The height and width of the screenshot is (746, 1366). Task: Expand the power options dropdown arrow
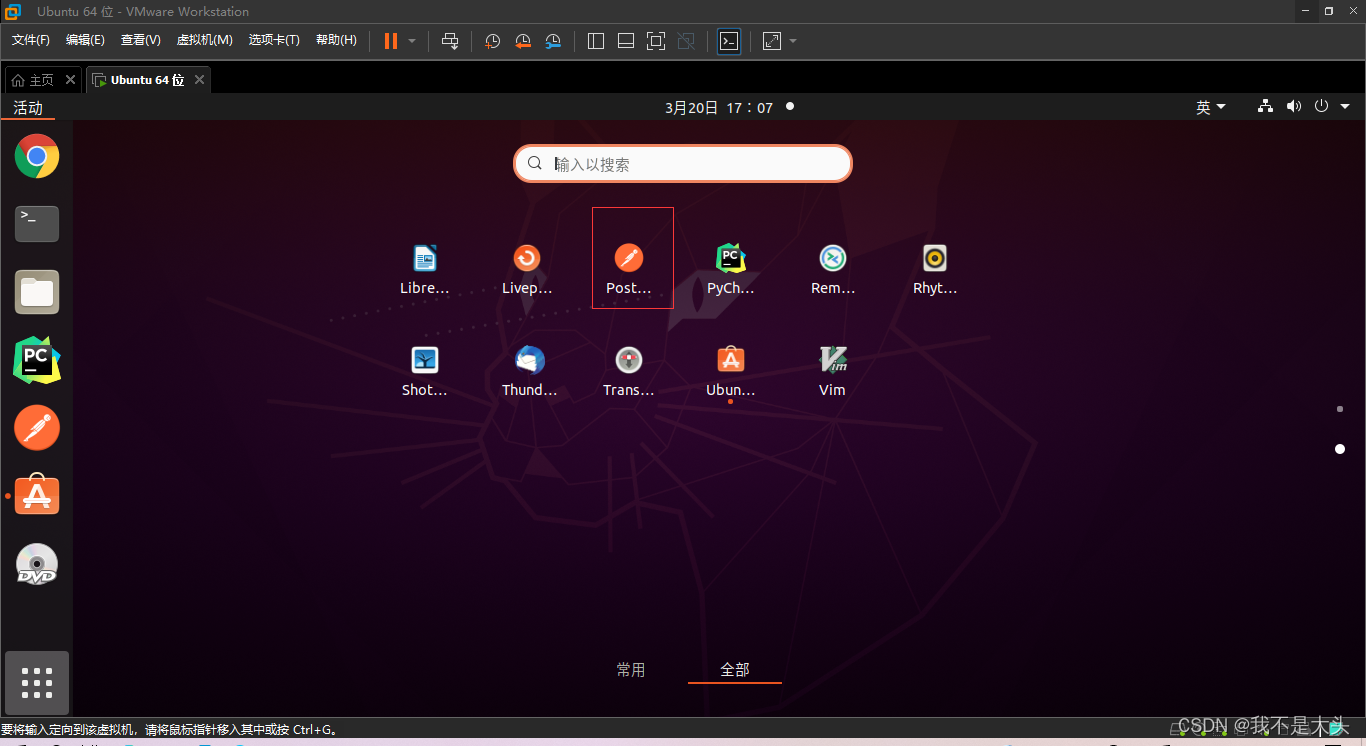click(x=412, y=41)
